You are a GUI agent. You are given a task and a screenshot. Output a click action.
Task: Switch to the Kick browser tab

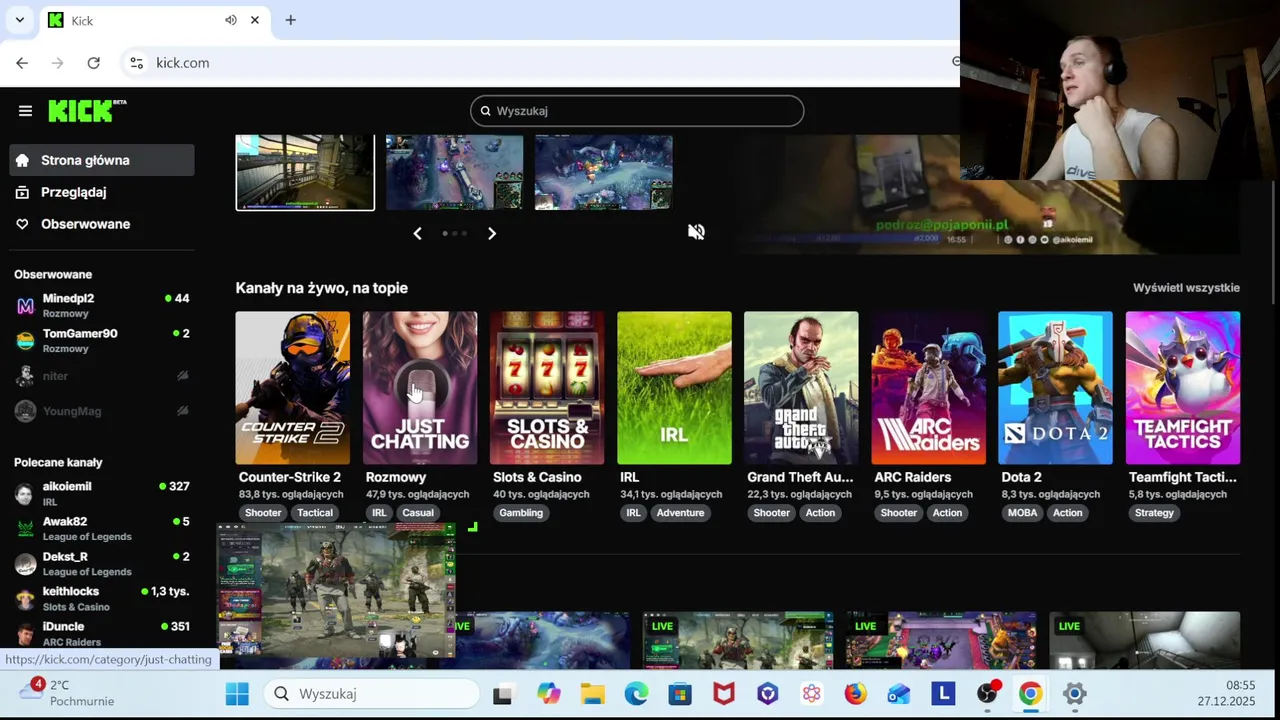[140, 20]
